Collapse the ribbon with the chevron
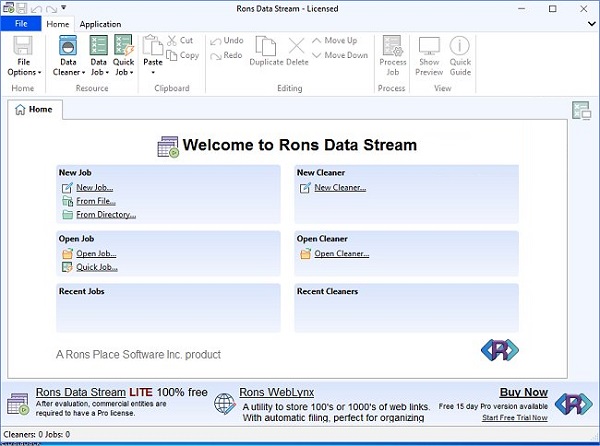The height and width of the screenshot is (446, 600). point(591,24)
